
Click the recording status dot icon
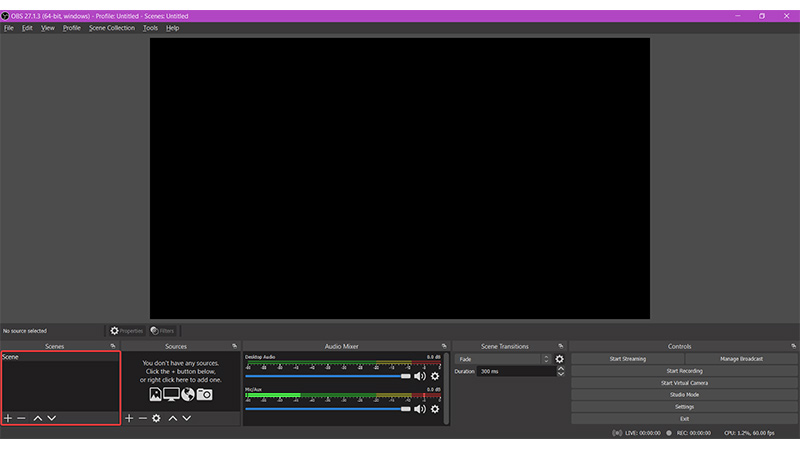pos(669,433)
